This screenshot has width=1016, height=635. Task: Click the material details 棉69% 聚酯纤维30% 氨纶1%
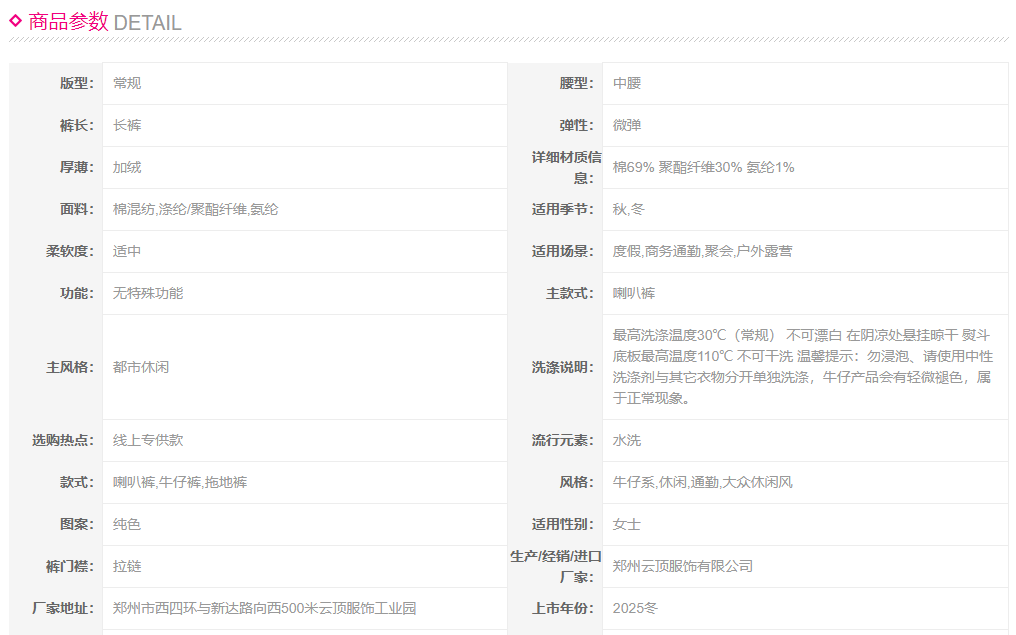703,167
